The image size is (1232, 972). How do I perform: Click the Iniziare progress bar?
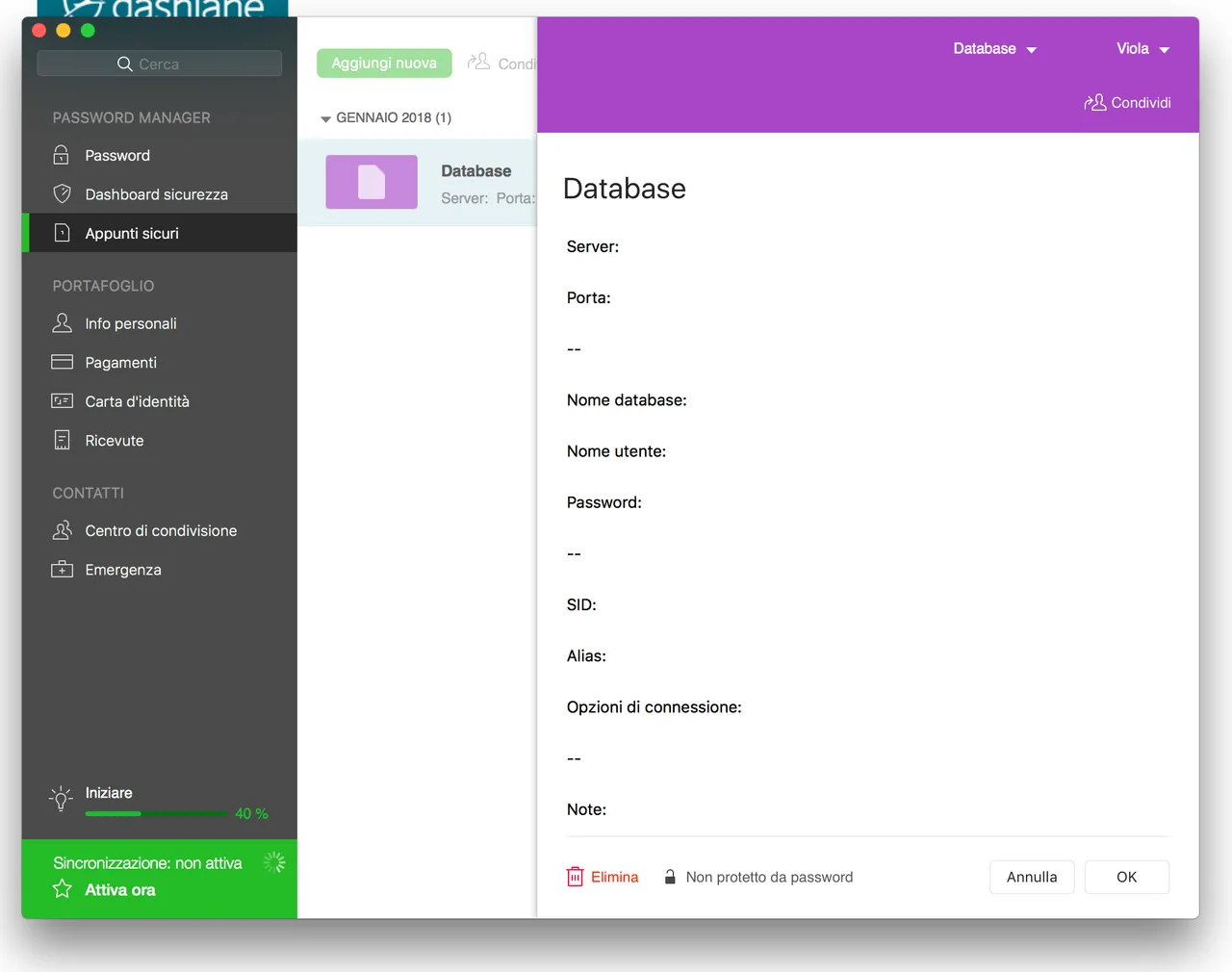[x=156, y=813]
